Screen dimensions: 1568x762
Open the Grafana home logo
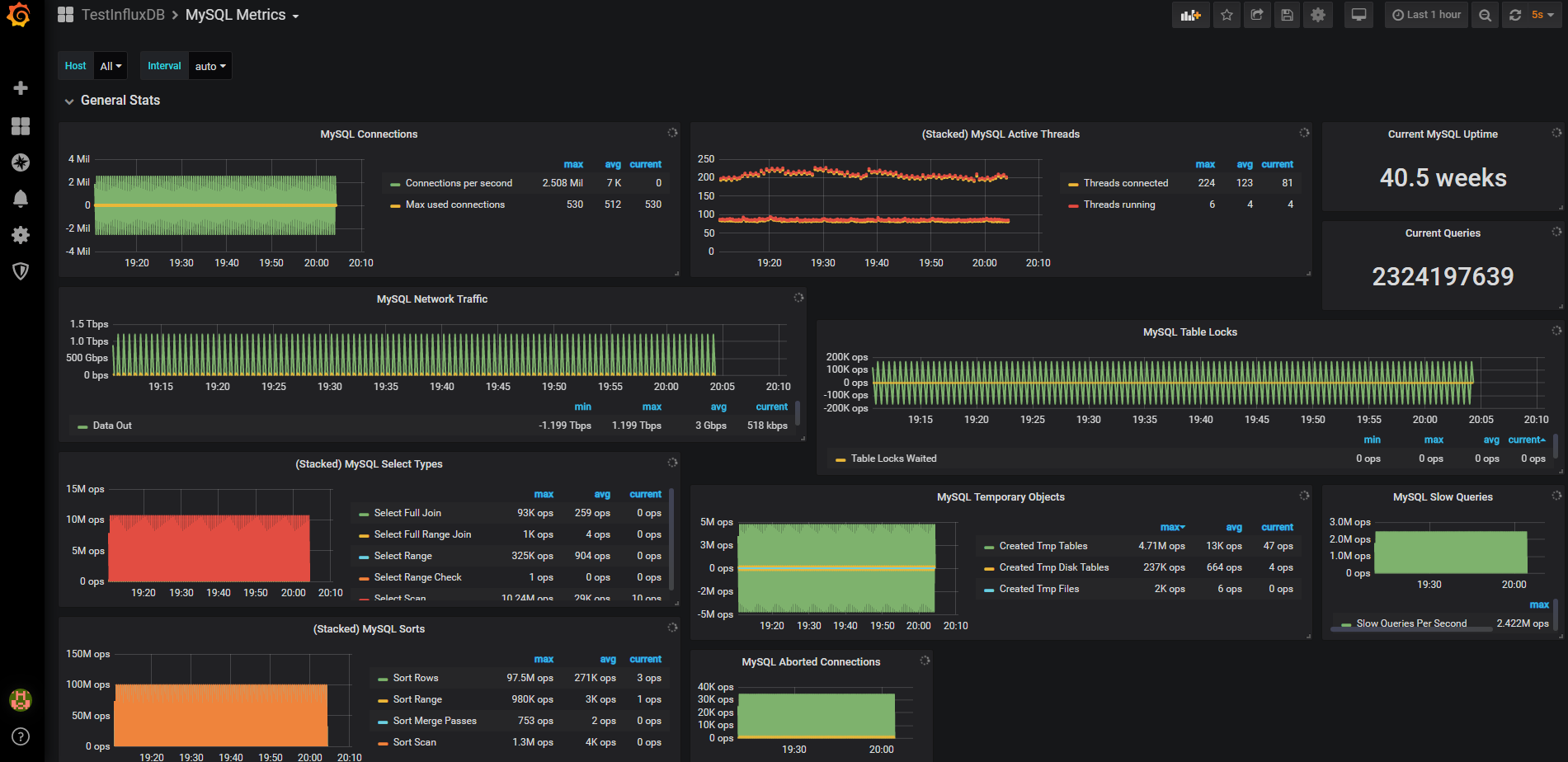(x=19, y=15)
